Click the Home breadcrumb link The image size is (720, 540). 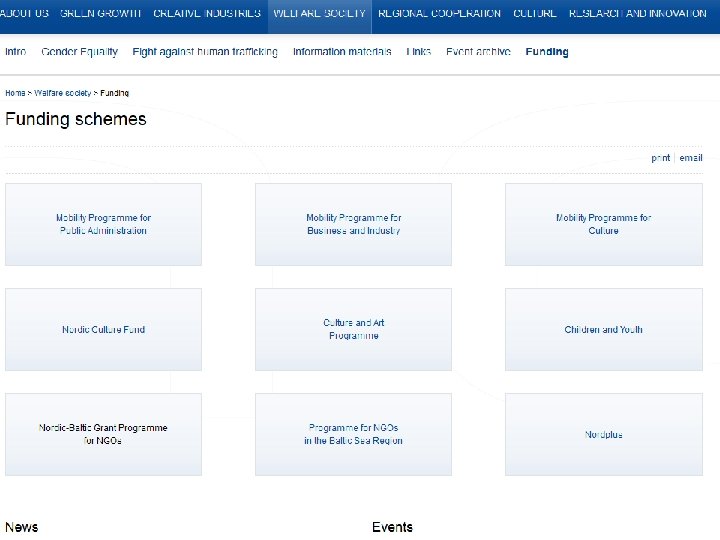click(15, 93)
